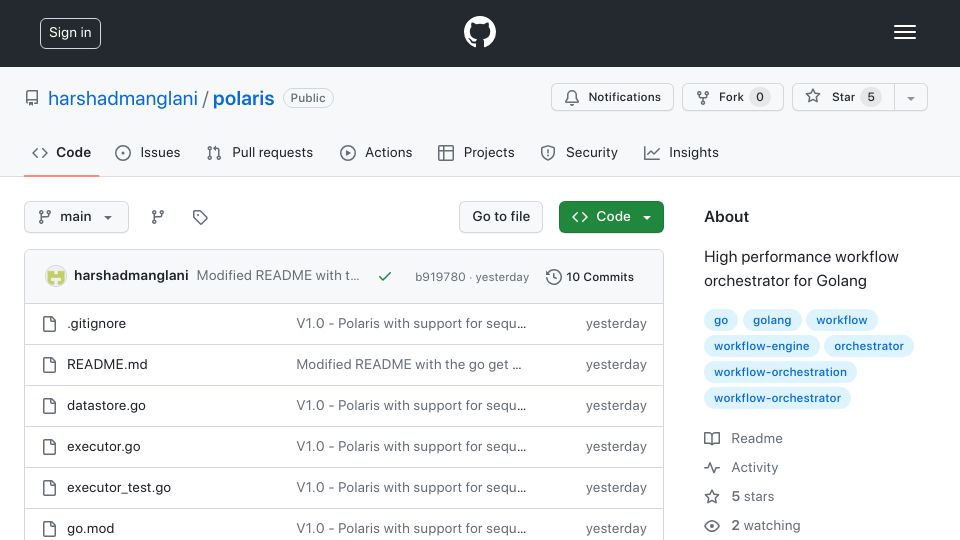Screen dimensions: 960x540
Task: Open commit hash b919780
Action: tap(440, 277)
